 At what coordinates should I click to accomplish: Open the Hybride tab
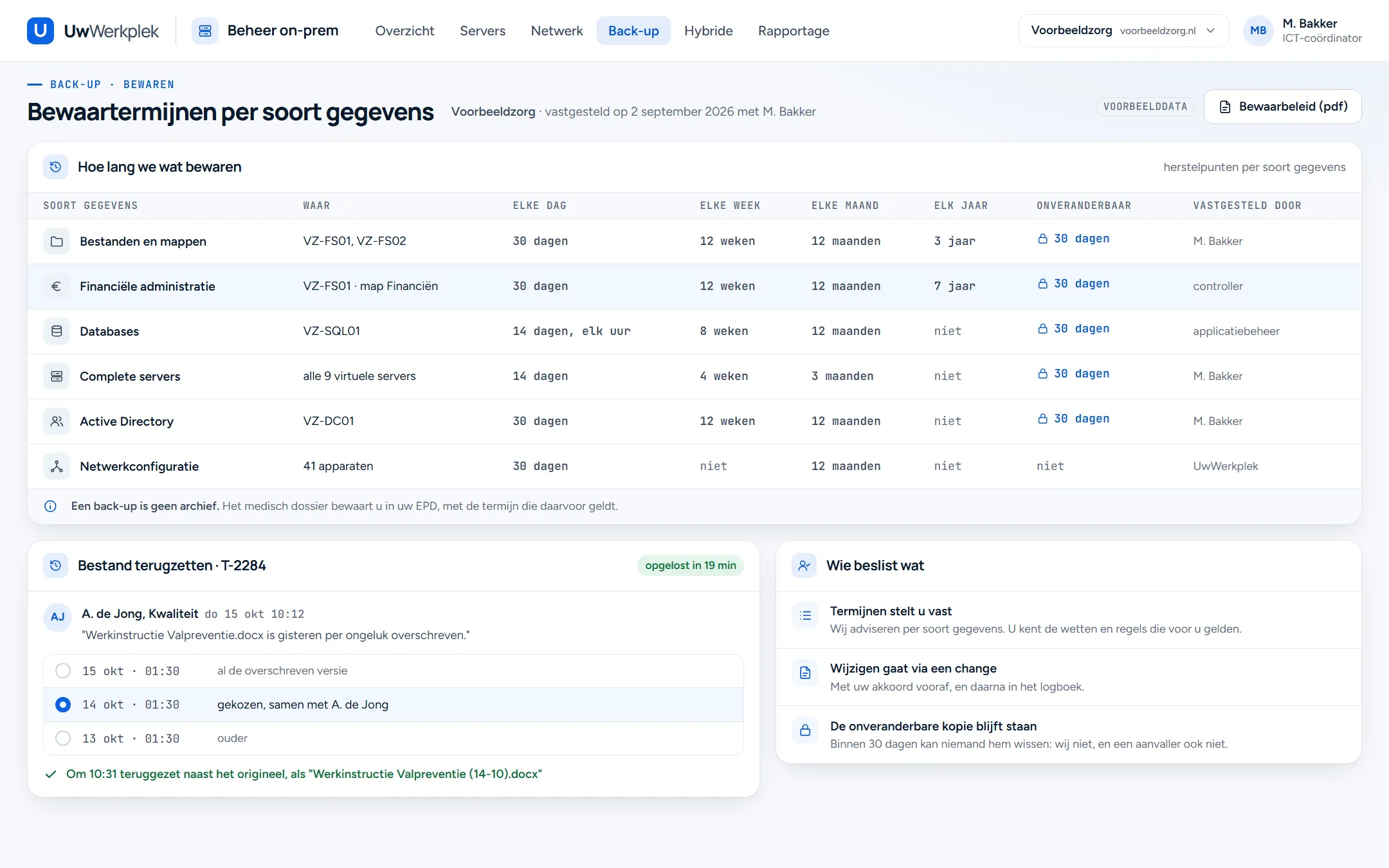point(708,30)
